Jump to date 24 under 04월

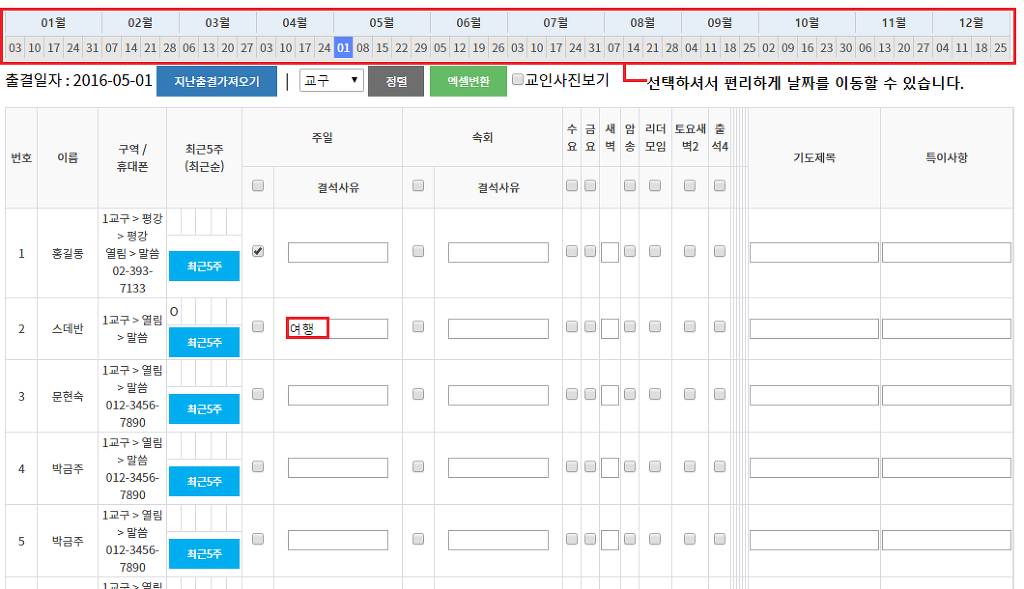point(324,48)
